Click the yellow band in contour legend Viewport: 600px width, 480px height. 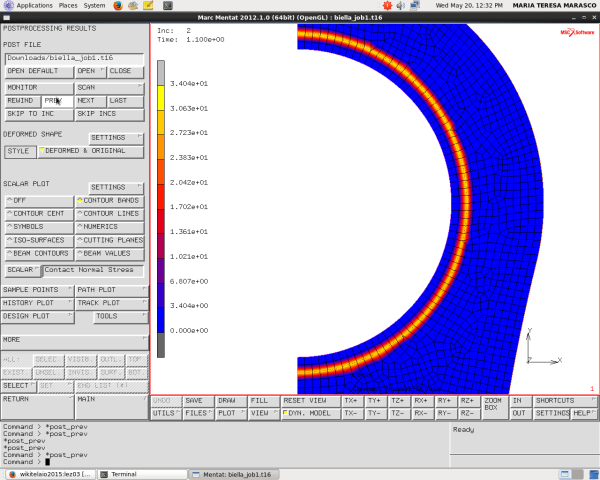(x=161, y=98)
